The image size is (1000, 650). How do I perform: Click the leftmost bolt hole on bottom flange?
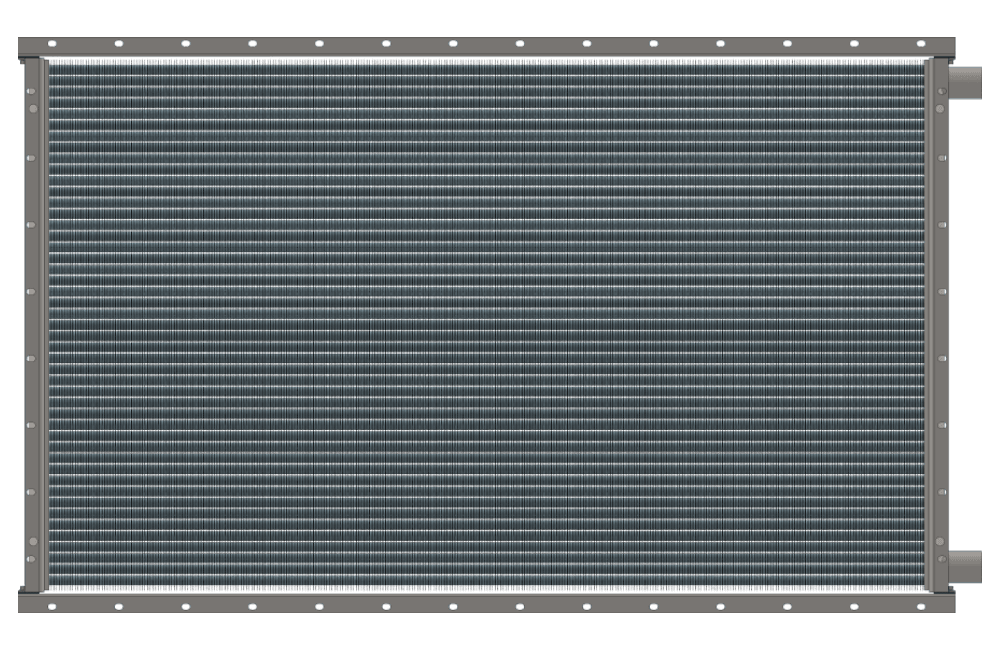pos(52,606)
